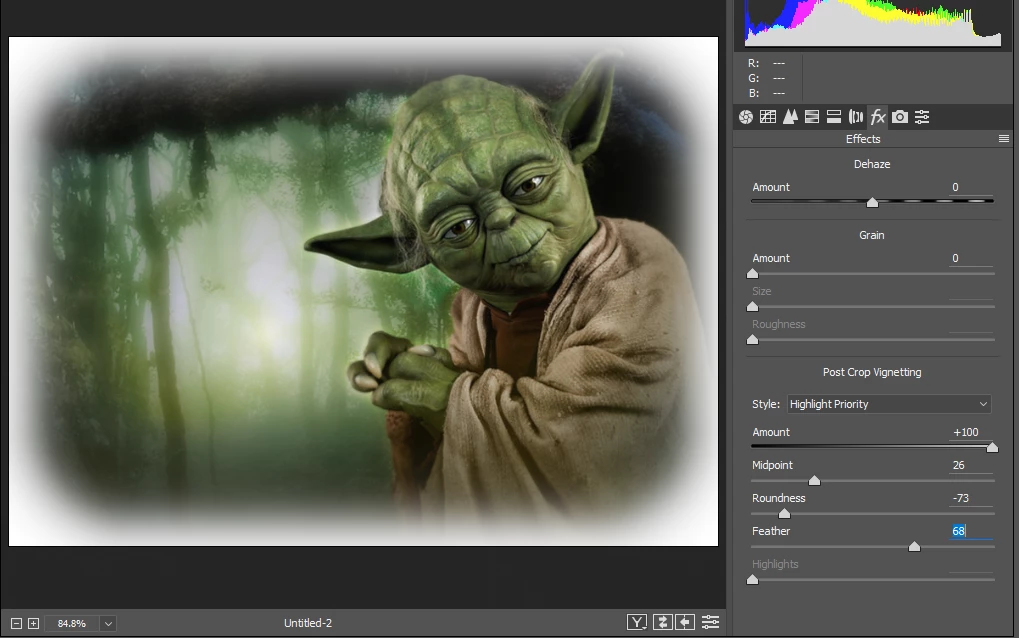Click the Midpoint slider handle

pos(814,481)
